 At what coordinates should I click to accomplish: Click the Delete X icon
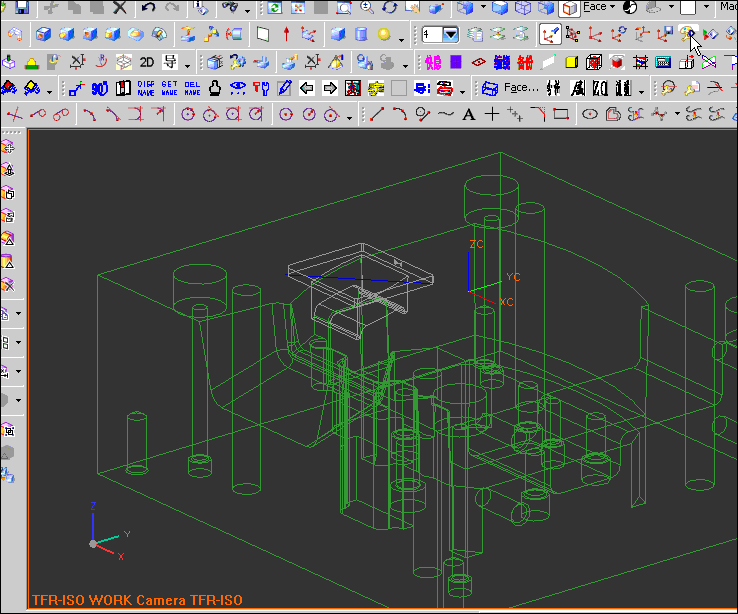tap(120, 8)
